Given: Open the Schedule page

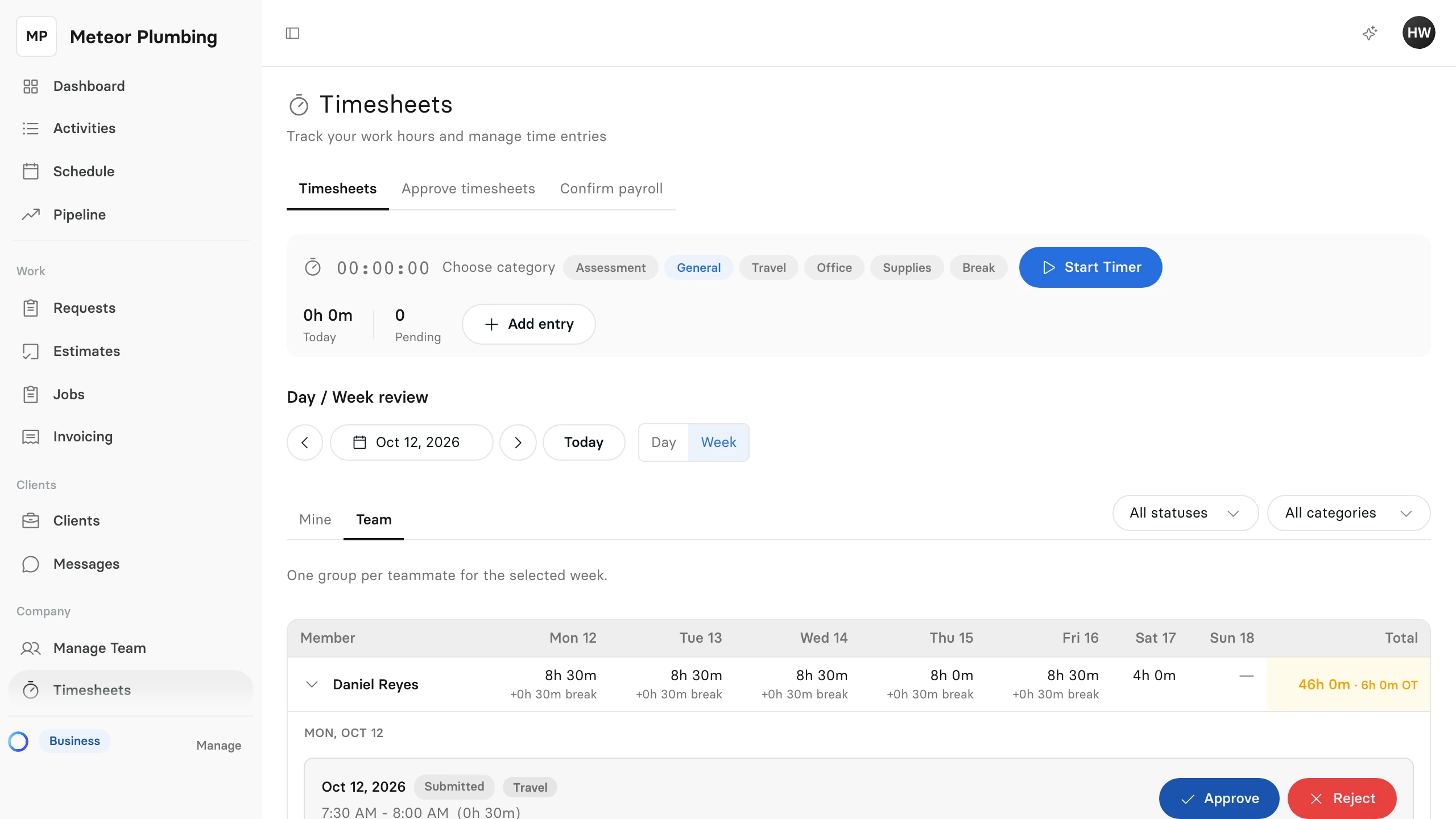Looking at the screenshot, I should click(131, 171).
